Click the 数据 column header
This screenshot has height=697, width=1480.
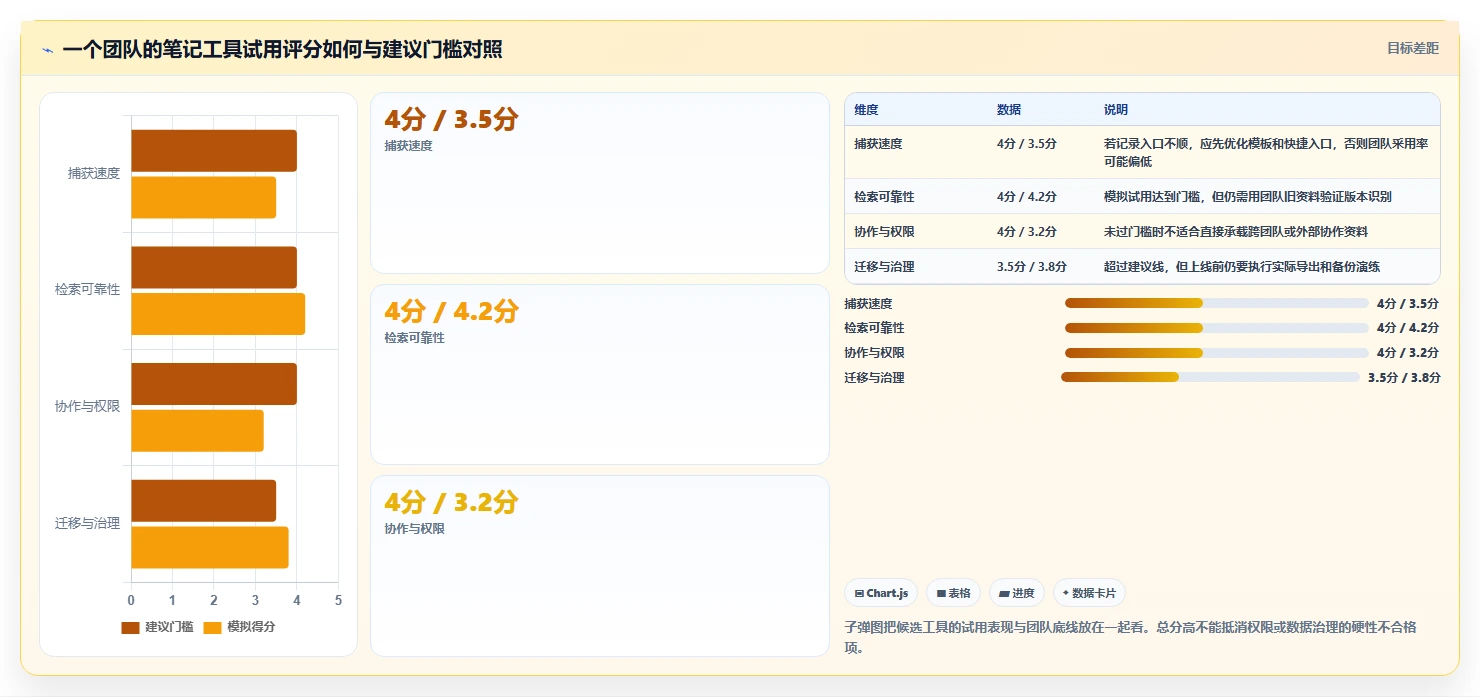click(1009, 110)
